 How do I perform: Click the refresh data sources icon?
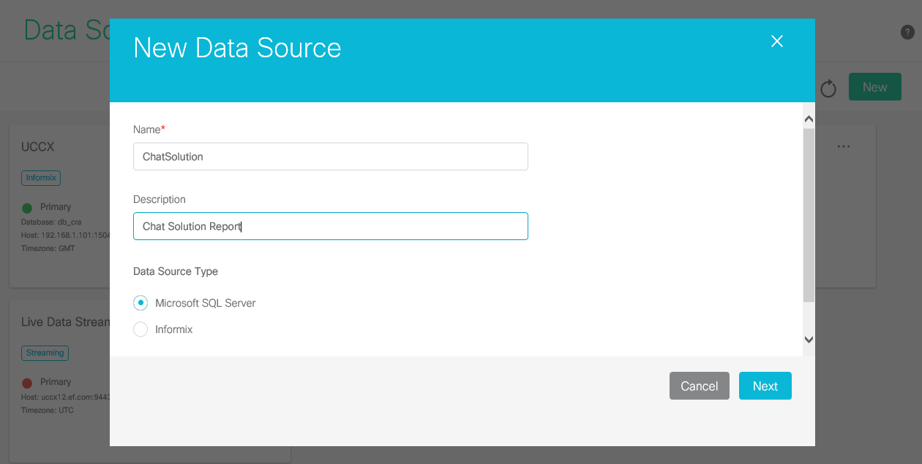point(828,89)
